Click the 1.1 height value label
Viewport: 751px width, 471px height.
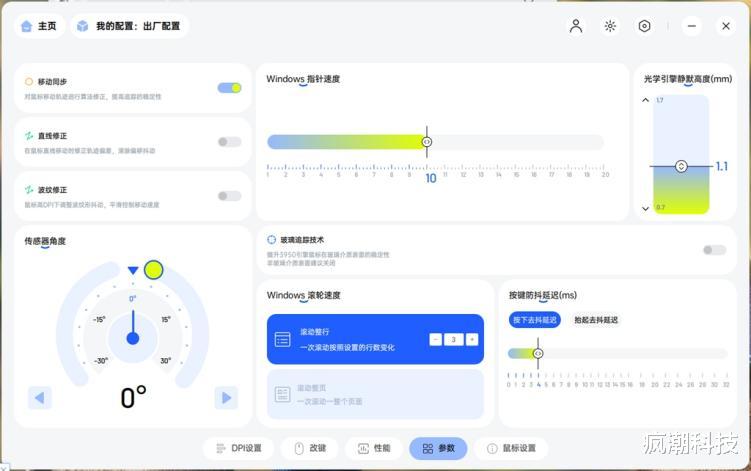click(x=721, y=166)
